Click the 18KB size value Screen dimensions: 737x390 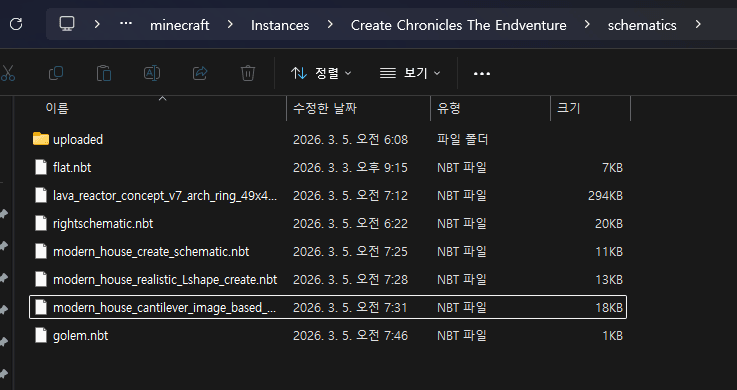[x=609, y=307]
